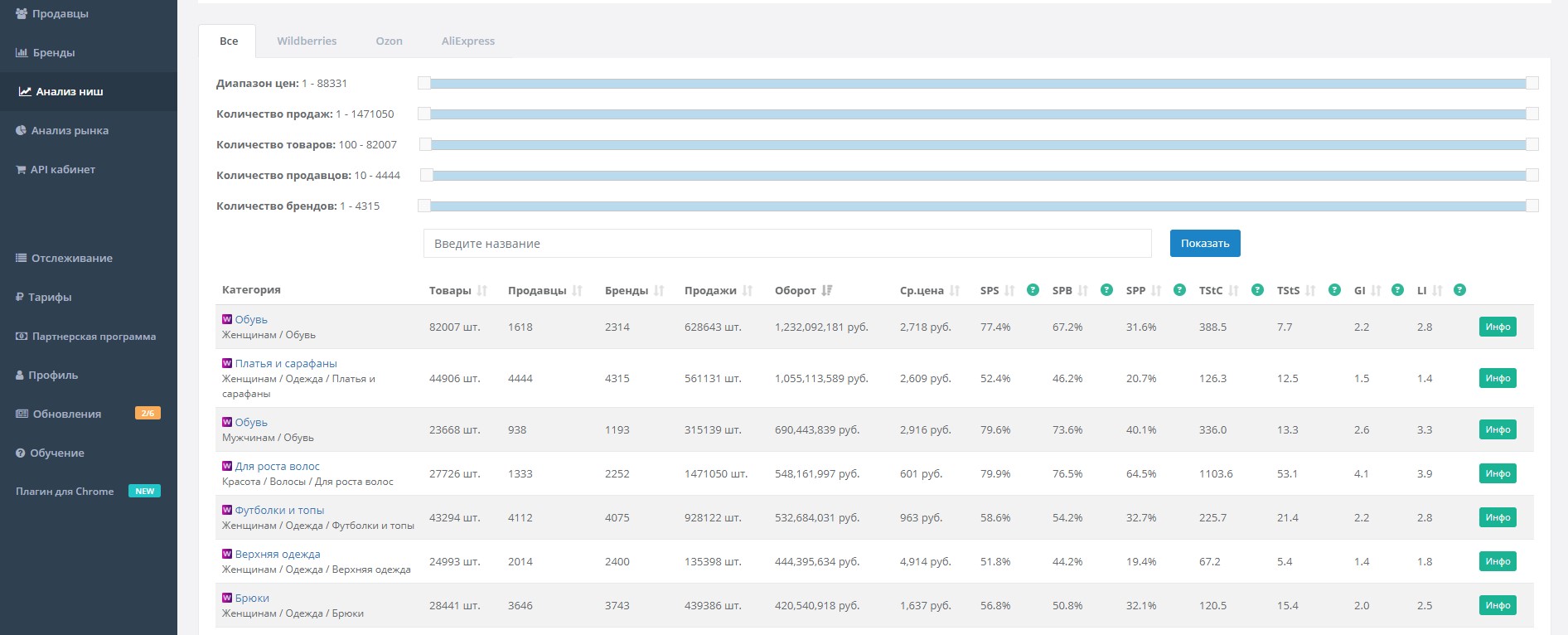Image resolution: width=1568 pixels, height=635 pixels.
Task: Switch to the Ozon tab
Action: pyautogui.click(x=389, y=41)
